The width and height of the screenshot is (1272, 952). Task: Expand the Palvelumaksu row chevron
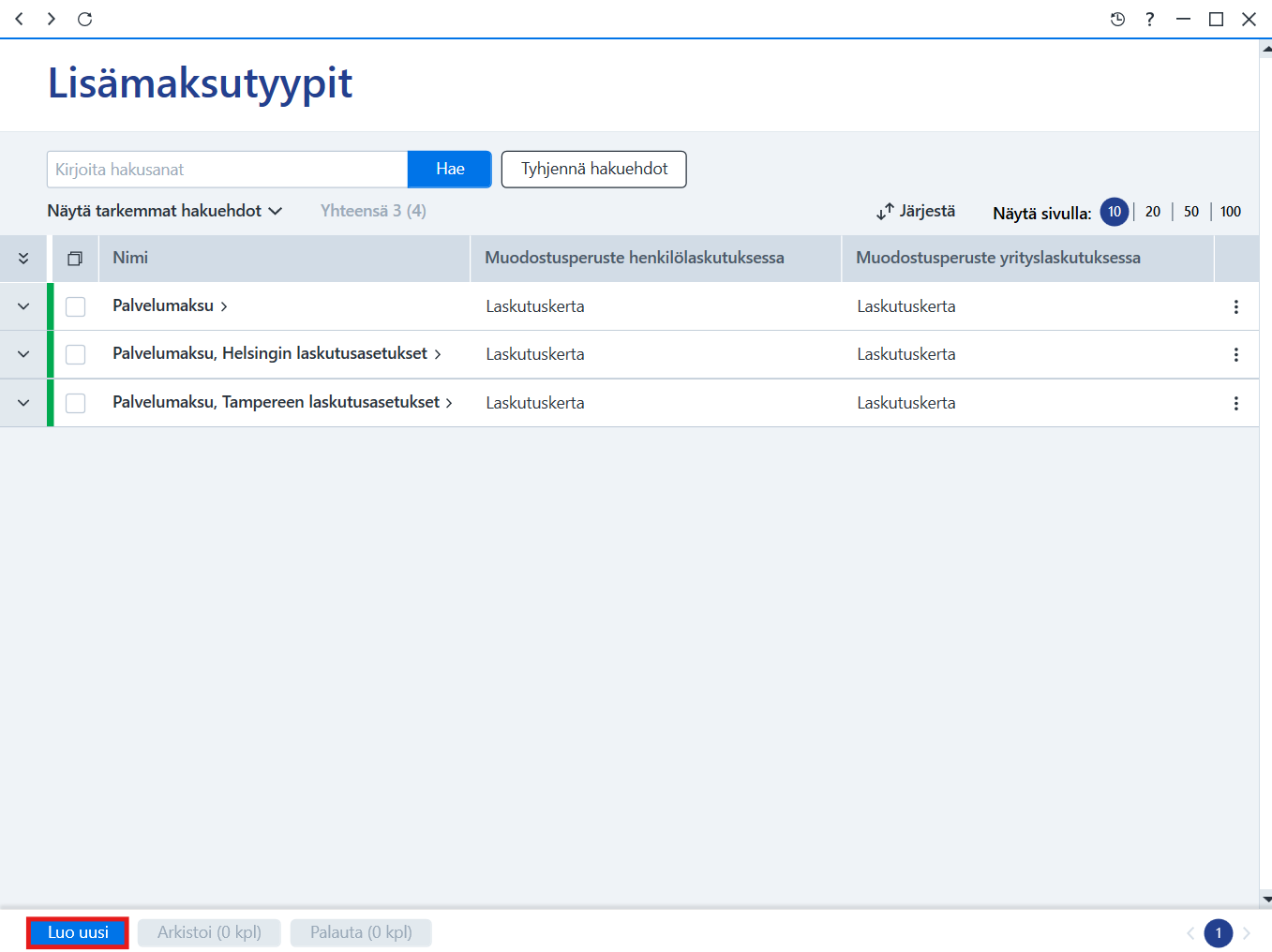pyautogui.click(x=23, y=306)
